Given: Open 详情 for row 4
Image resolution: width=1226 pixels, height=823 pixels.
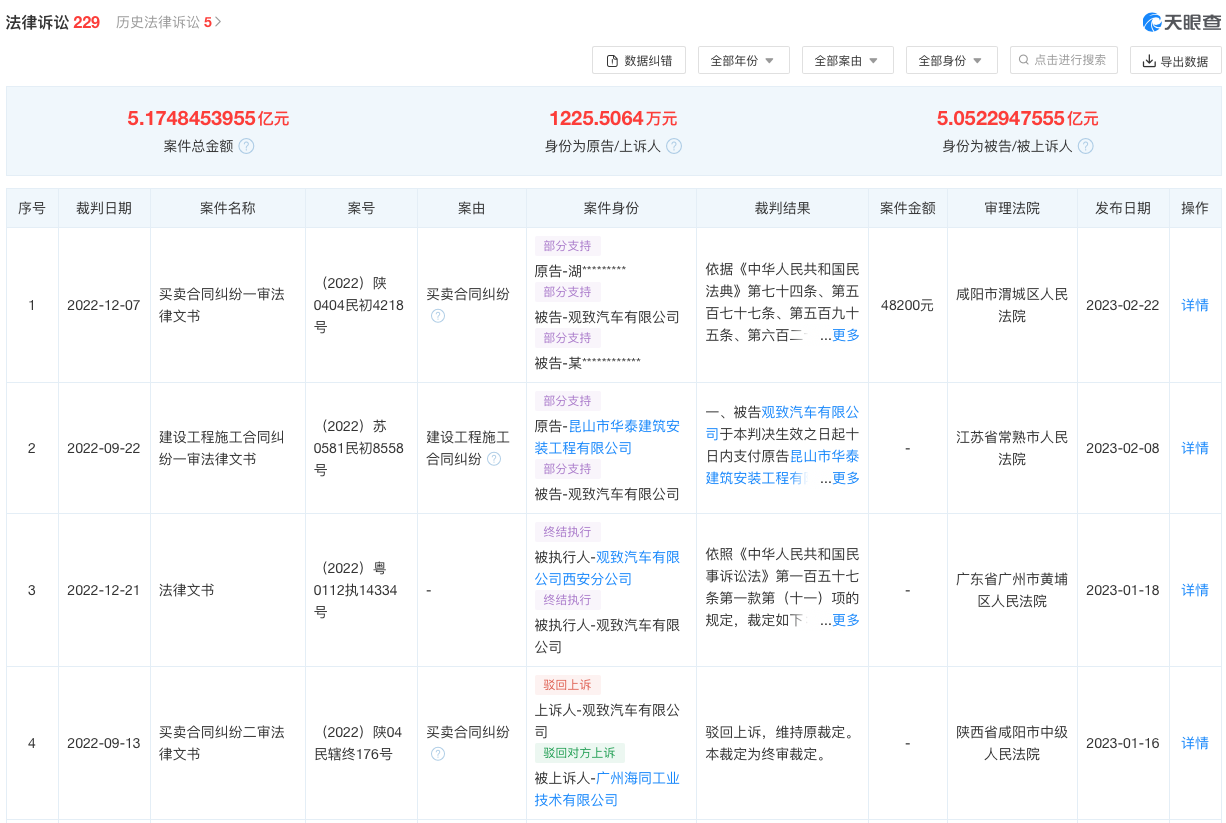Looking at the screenshot, I should (1195, 743).
